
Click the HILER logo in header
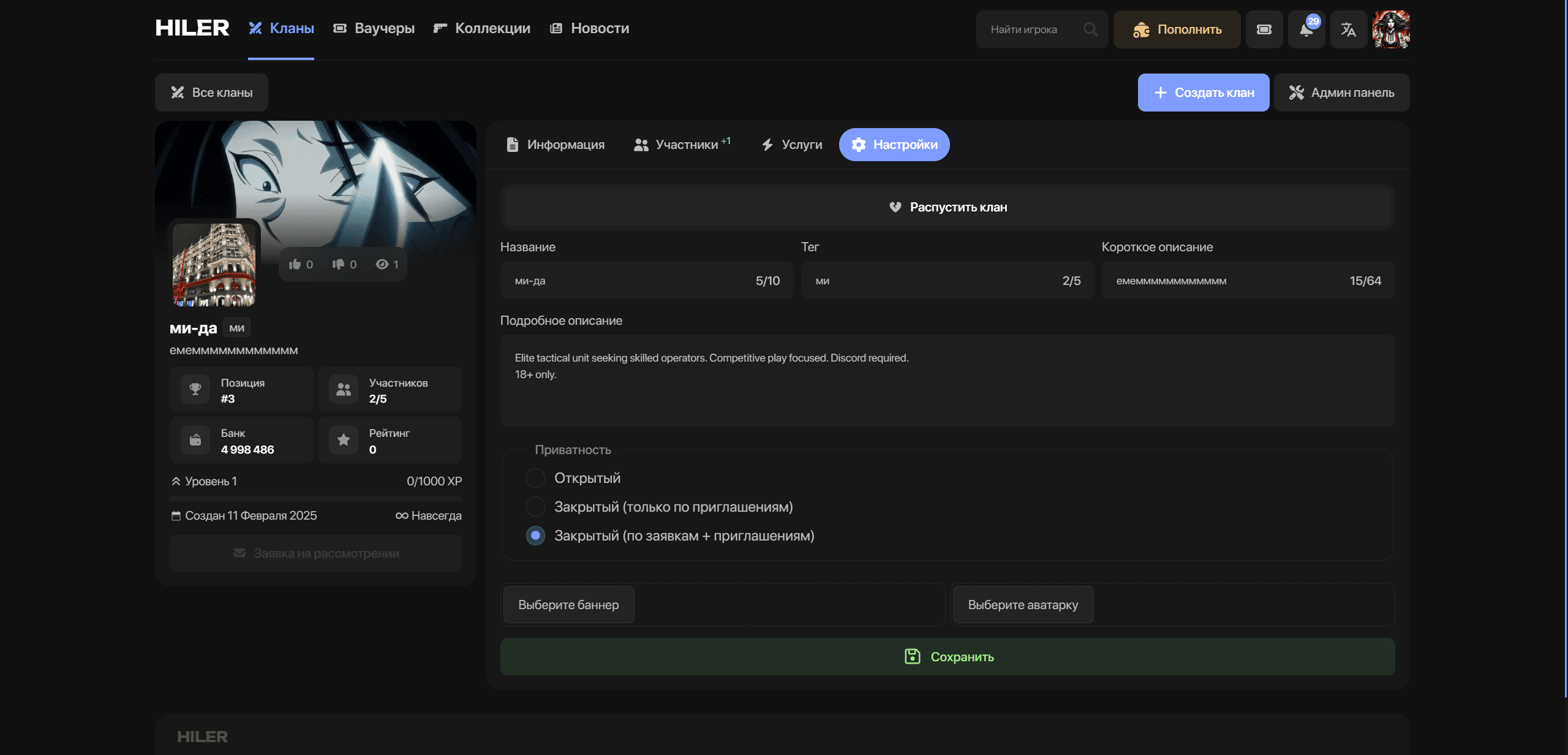192,28
